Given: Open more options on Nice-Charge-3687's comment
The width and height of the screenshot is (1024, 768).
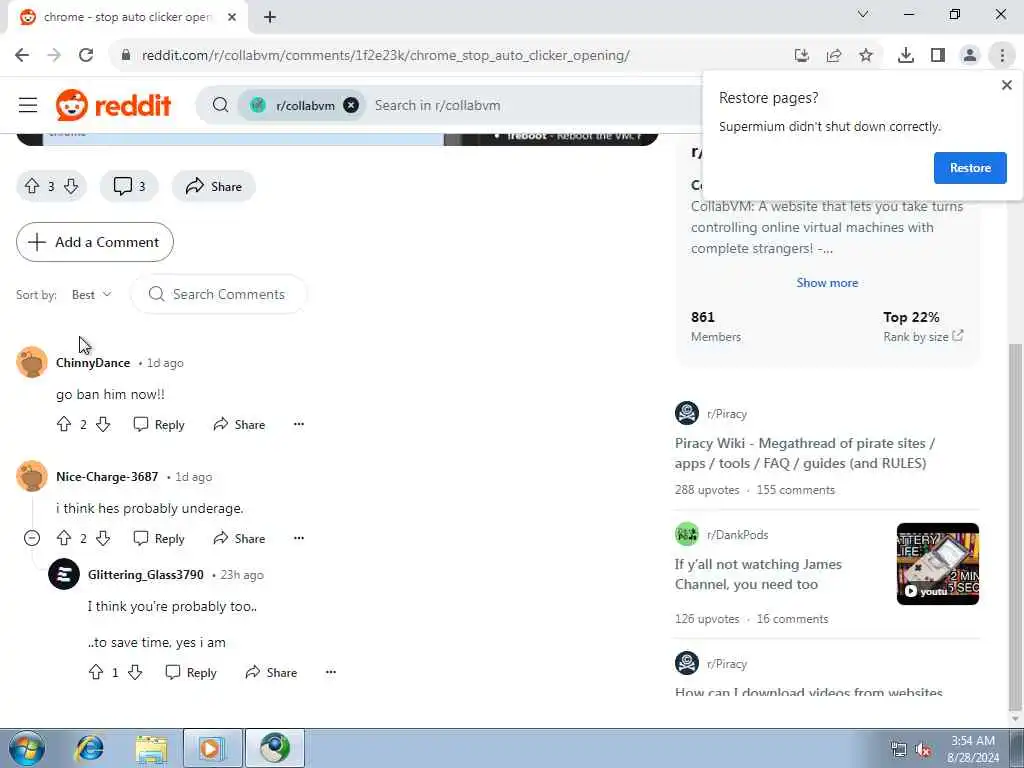Looking at the screenshot, I should coord(299,538).
